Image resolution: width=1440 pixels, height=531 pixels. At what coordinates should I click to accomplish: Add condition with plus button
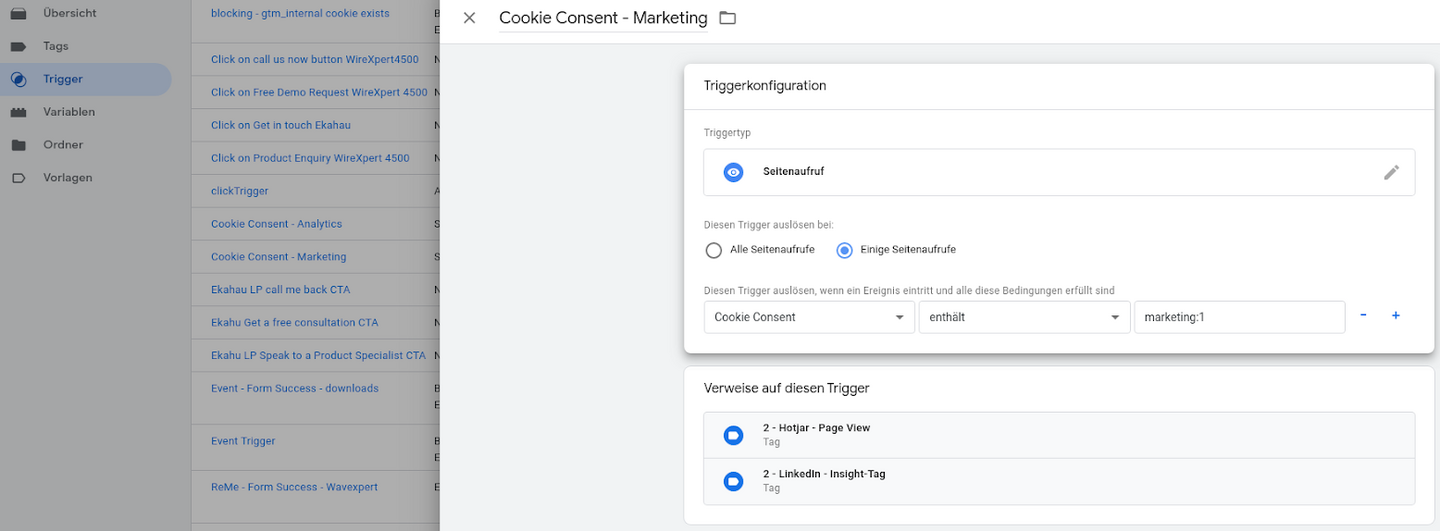pos(1396,316)
